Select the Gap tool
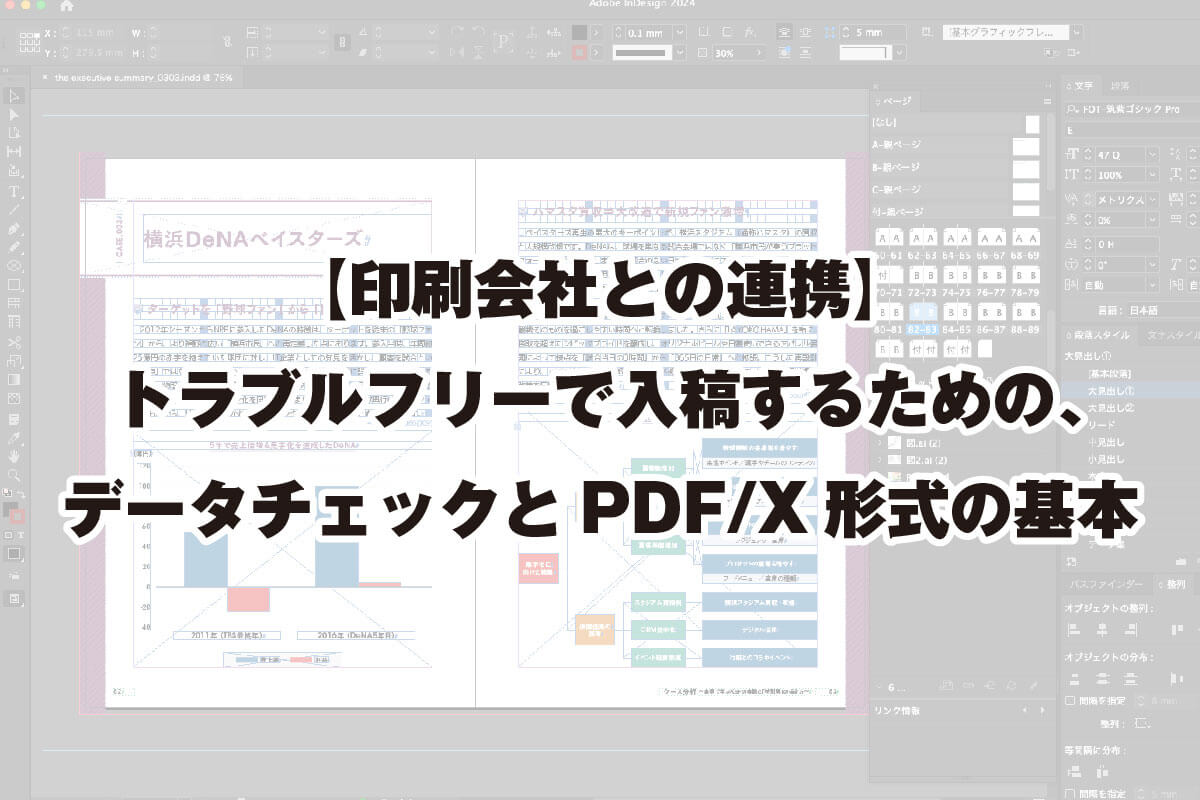This screenshot has height=800, width=1200. tap(14, 153)
